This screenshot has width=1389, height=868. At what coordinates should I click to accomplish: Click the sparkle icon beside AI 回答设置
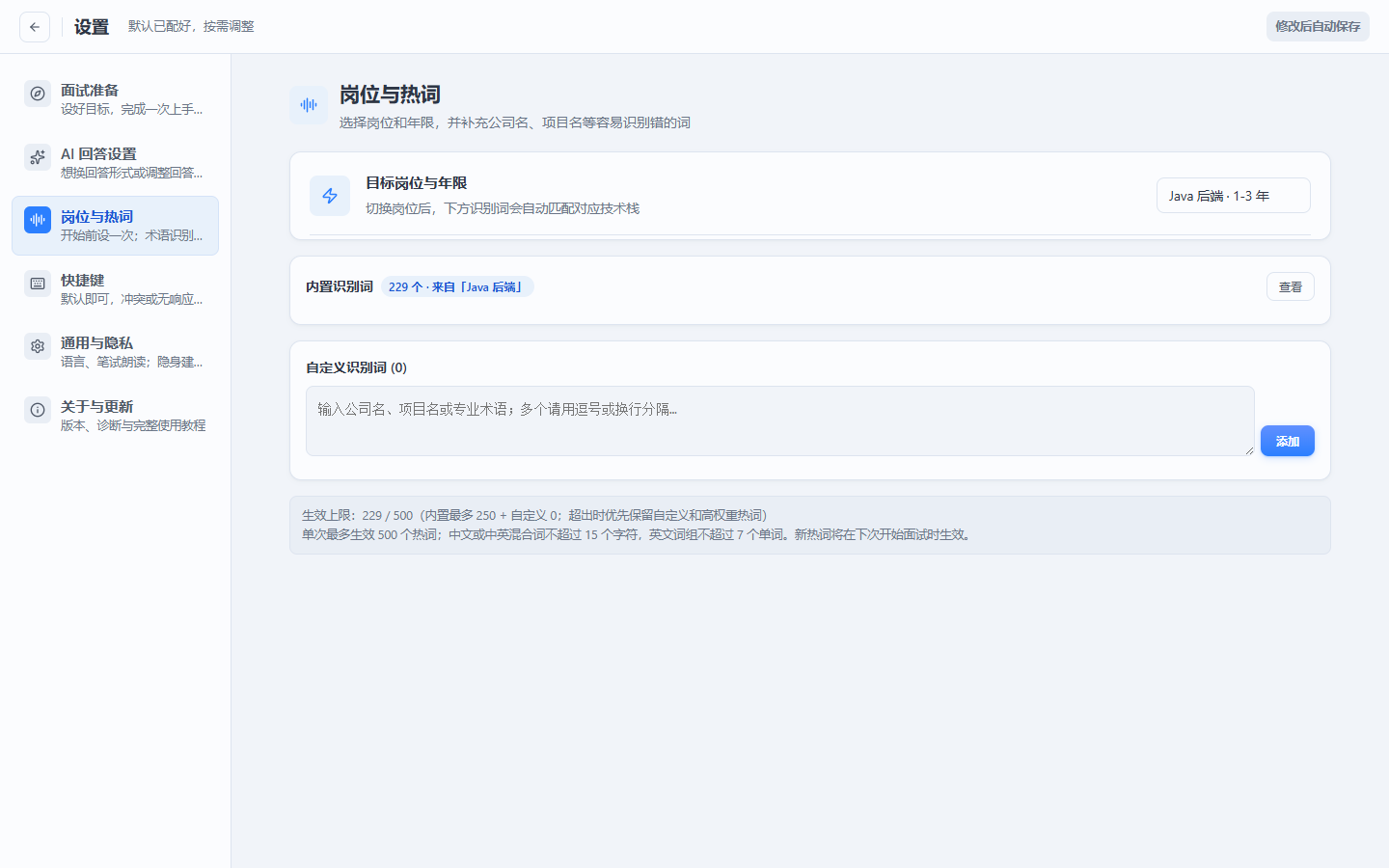pyautogui.click(x=38, y=157)
